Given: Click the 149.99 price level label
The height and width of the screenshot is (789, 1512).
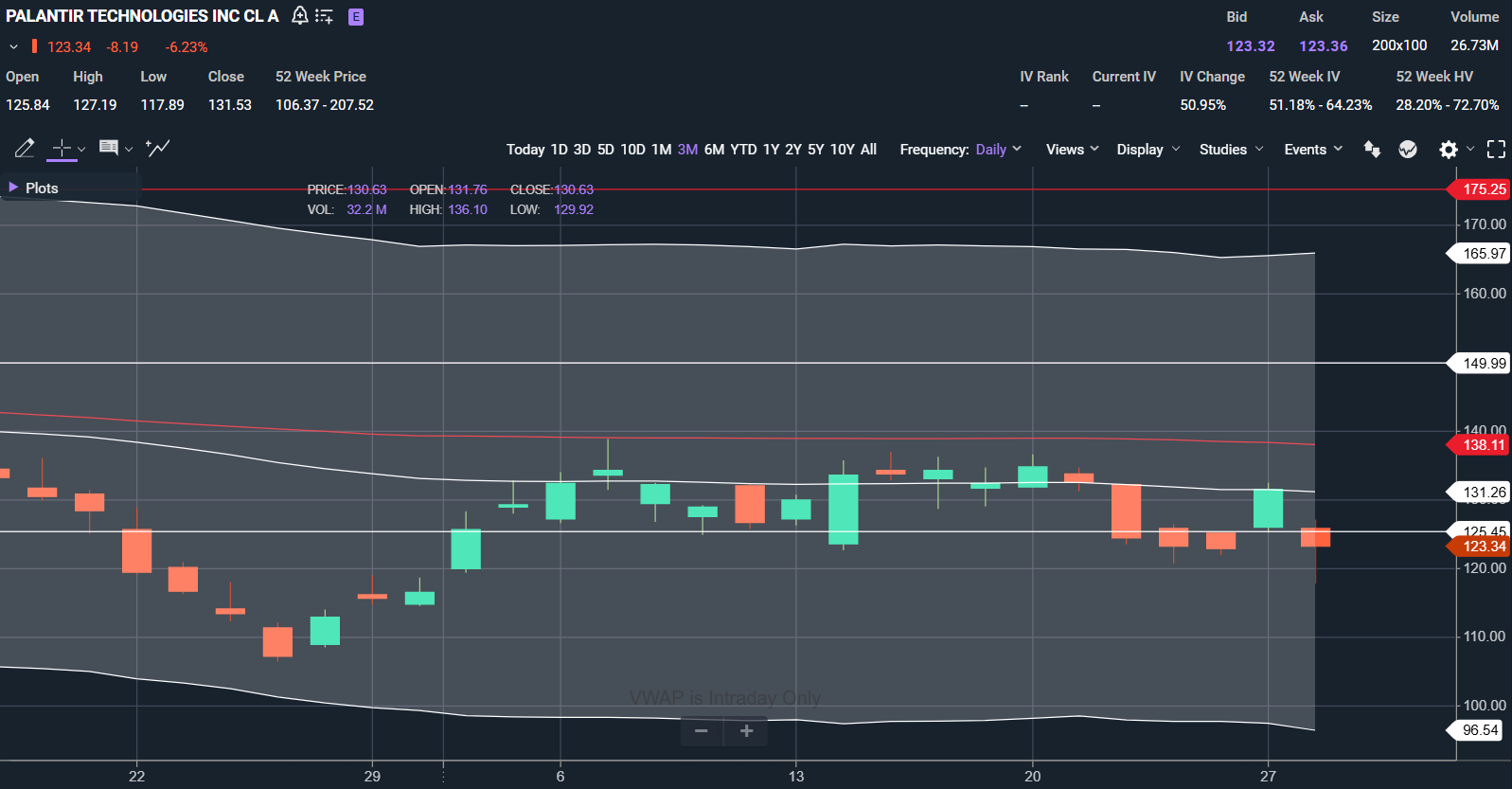Looking at the screenshot, I should pyautogui.click(x=1480, y=363).
